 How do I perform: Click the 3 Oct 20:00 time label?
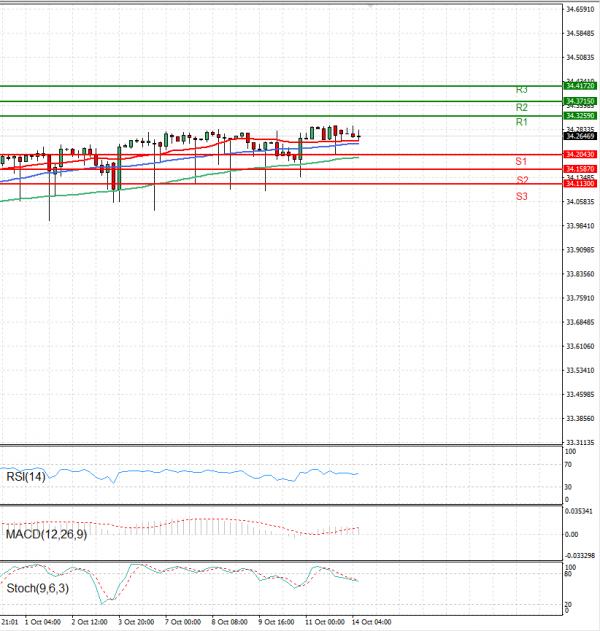[x=136, y=622]
